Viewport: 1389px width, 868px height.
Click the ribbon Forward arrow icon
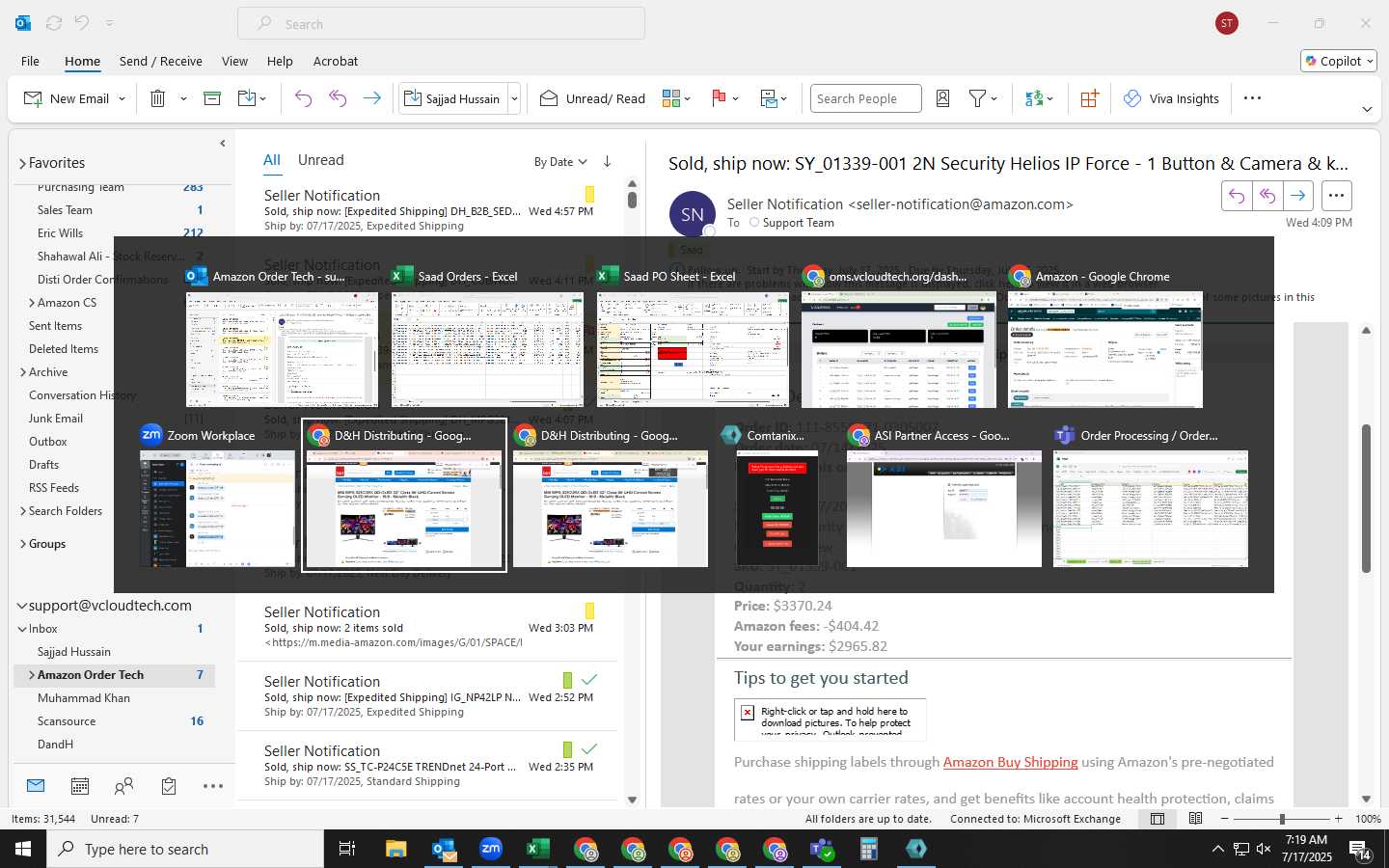tap(371, 98)
